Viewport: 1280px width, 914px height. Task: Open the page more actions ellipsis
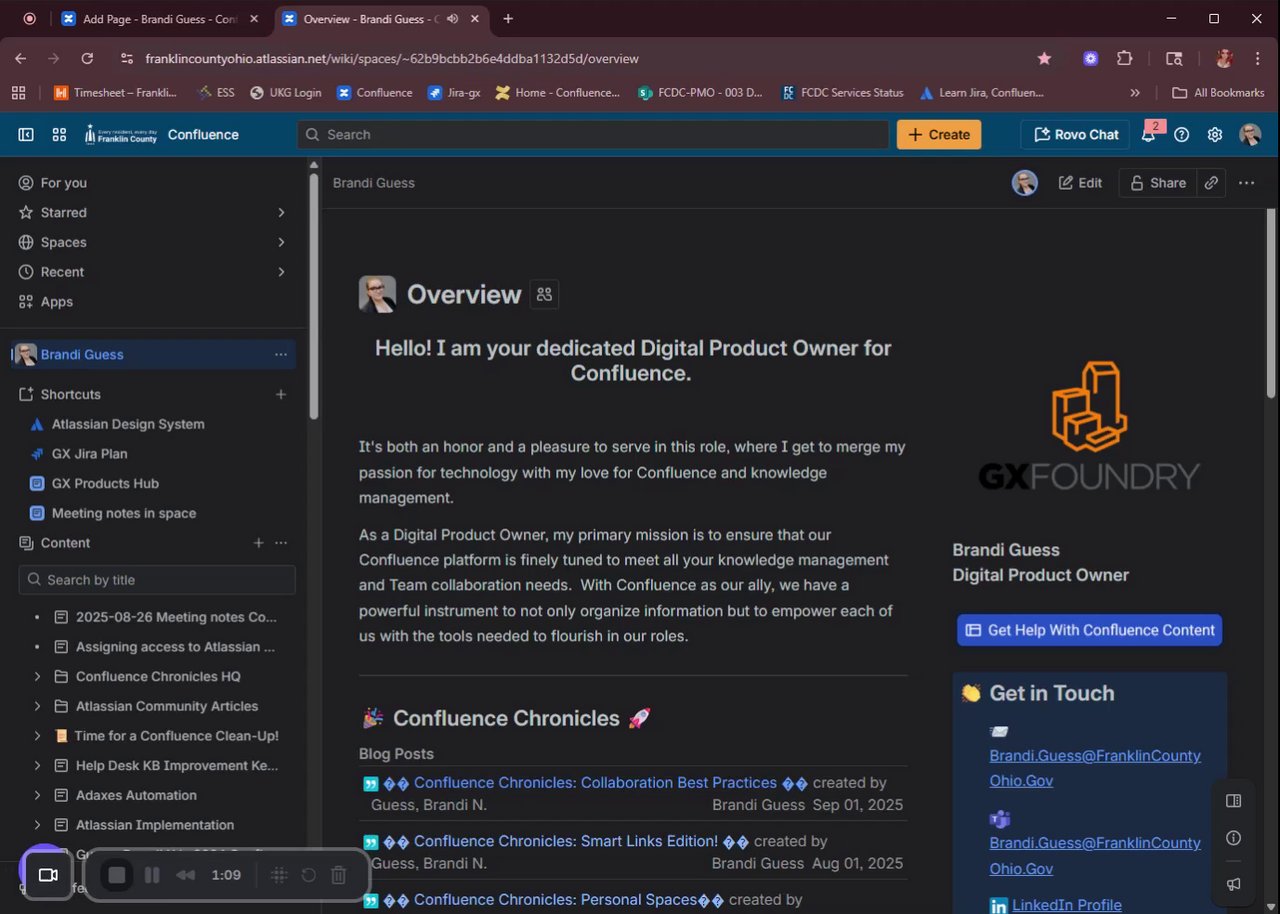(x=1246, y=183)
